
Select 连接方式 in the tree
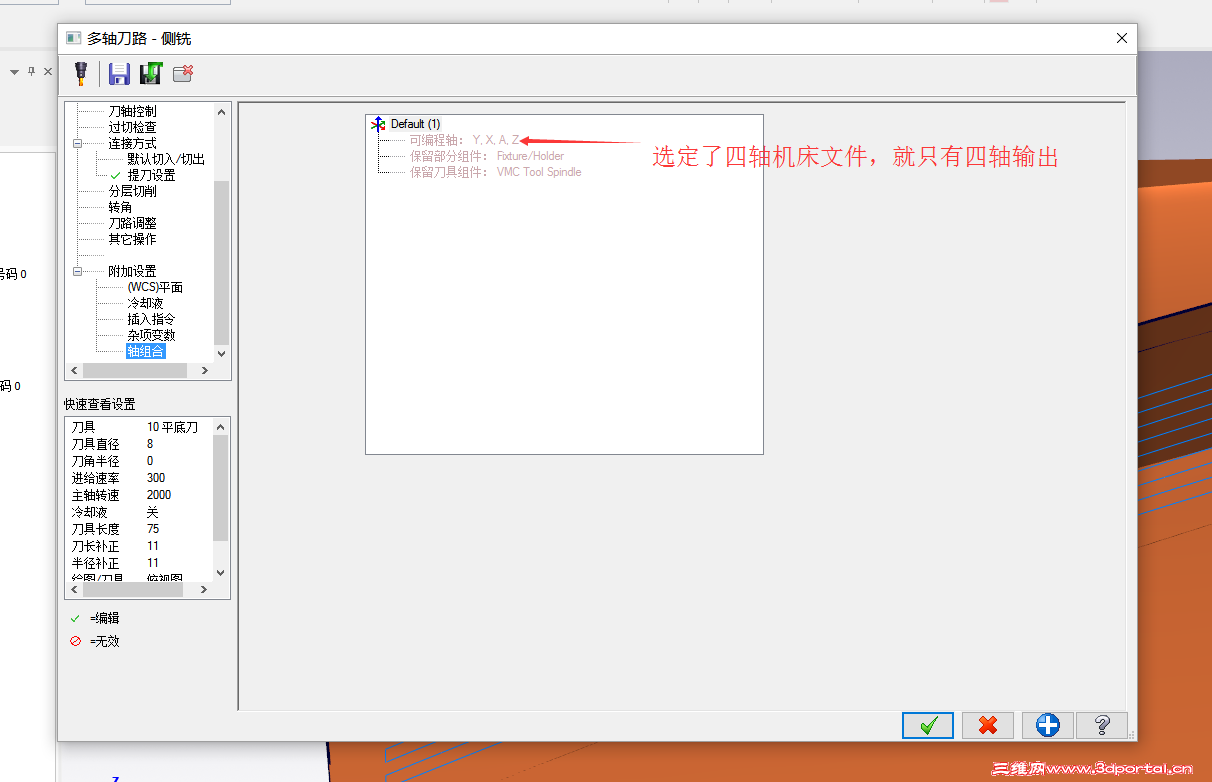click(132, 143)
